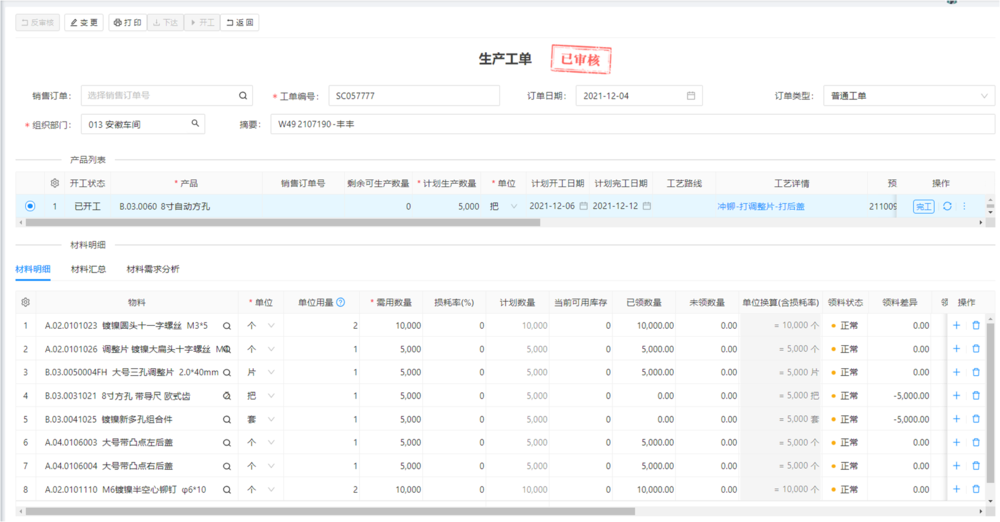Click the 工单编号 SC057777 input field
The image size is (1000, 522).
[414, 96]
